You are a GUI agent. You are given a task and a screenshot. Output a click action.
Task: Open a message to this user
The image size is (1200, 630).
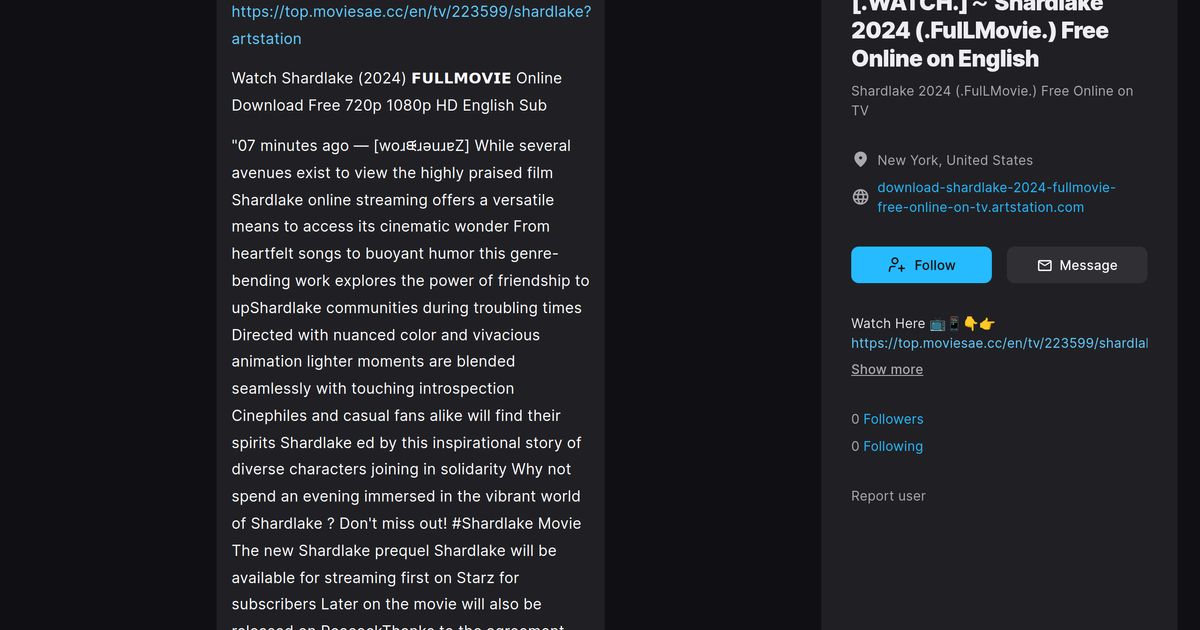pos(1076,265)
